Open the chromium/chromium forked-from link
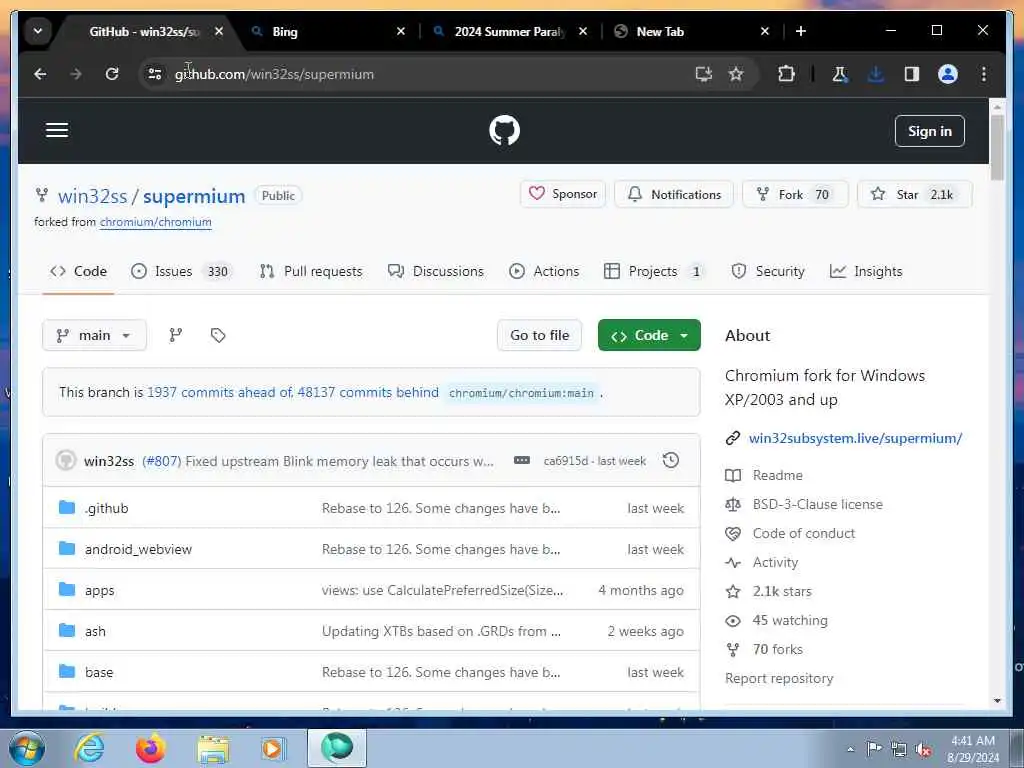 click(x=155, y=222)
